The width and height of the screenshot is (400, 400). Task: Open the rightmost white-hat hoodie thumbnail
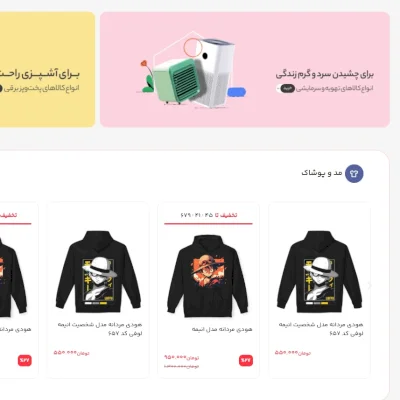point(319,271)
